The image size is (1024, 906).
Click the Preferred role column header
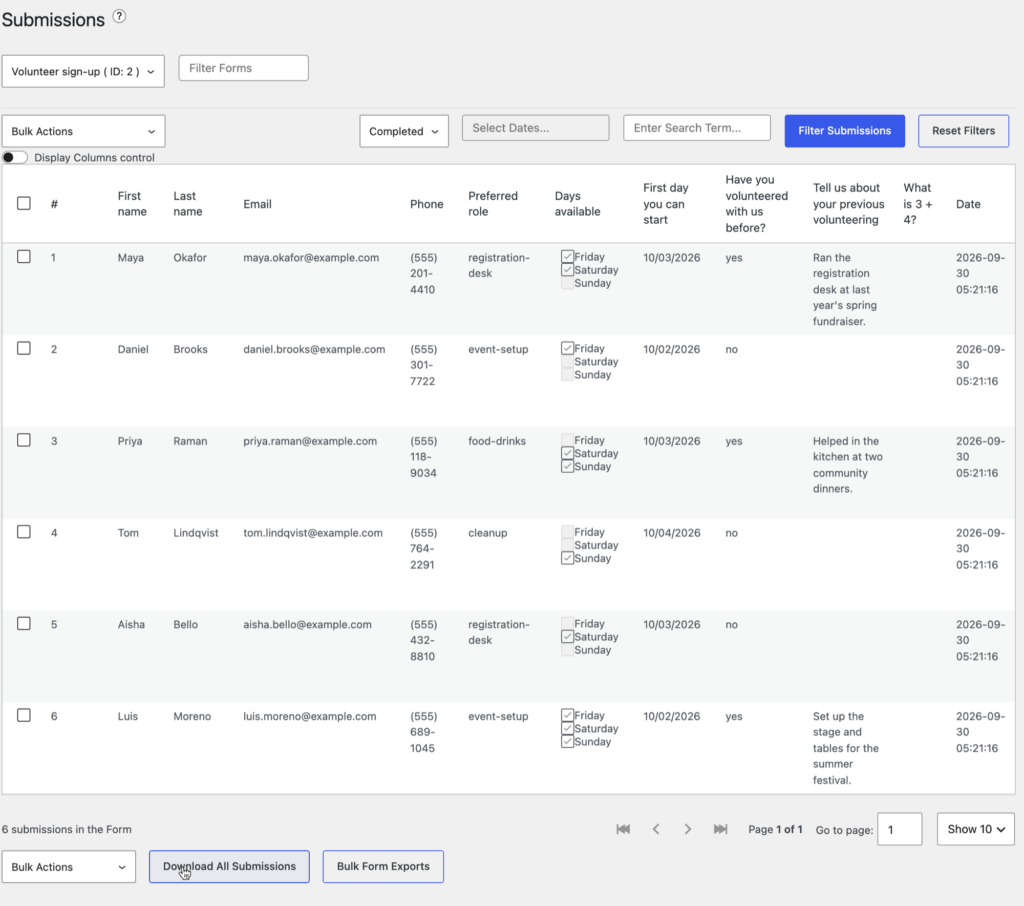[492, 204]
